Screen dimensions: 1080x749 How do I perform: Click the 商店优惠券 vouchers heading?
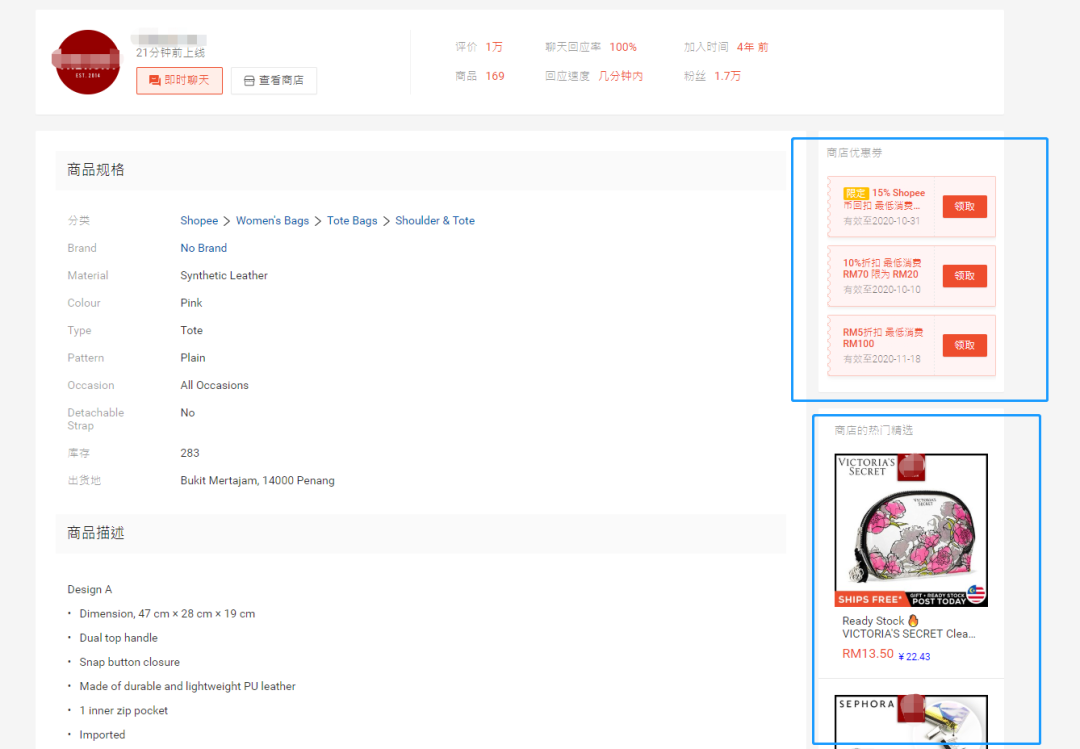point(854,153)
